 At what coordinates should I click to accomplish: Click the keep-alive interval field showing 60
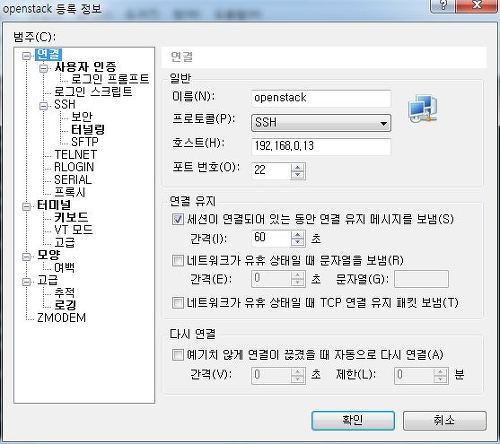click(x=271, y=238)
